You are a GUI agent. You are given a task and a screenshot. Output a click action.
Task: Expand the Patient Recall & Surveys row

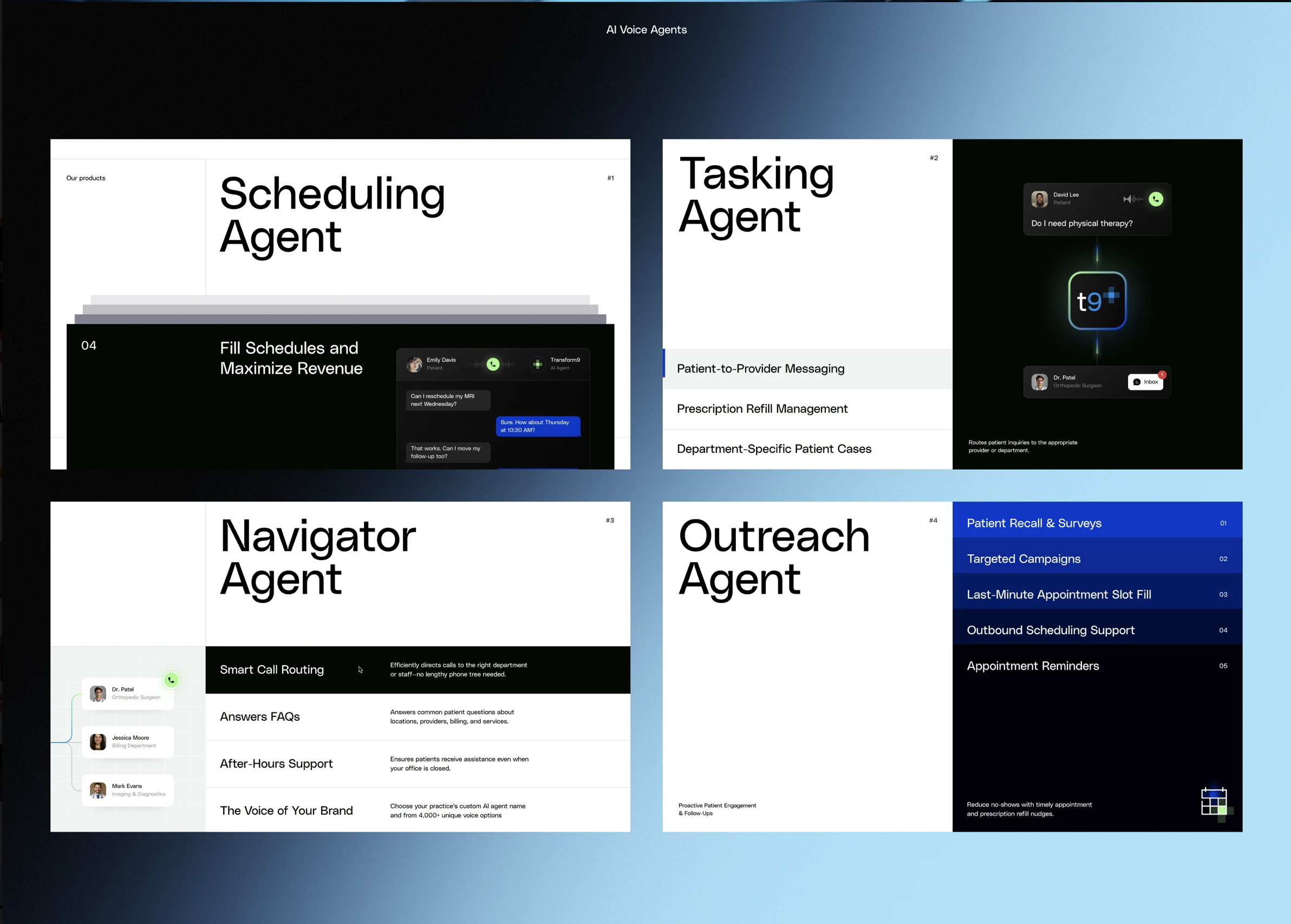(x=1097, y=523)
